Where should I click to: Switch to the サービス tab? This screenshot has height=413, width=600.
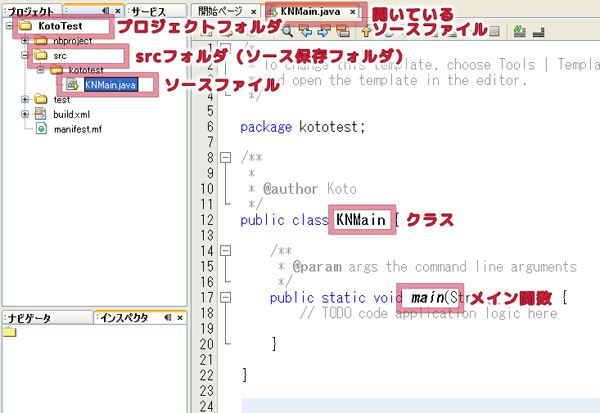148,11
